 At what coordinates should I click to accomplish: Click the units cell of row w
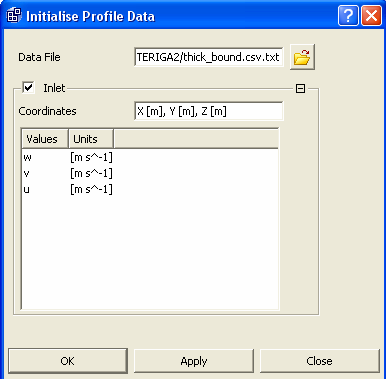(91, 157)
